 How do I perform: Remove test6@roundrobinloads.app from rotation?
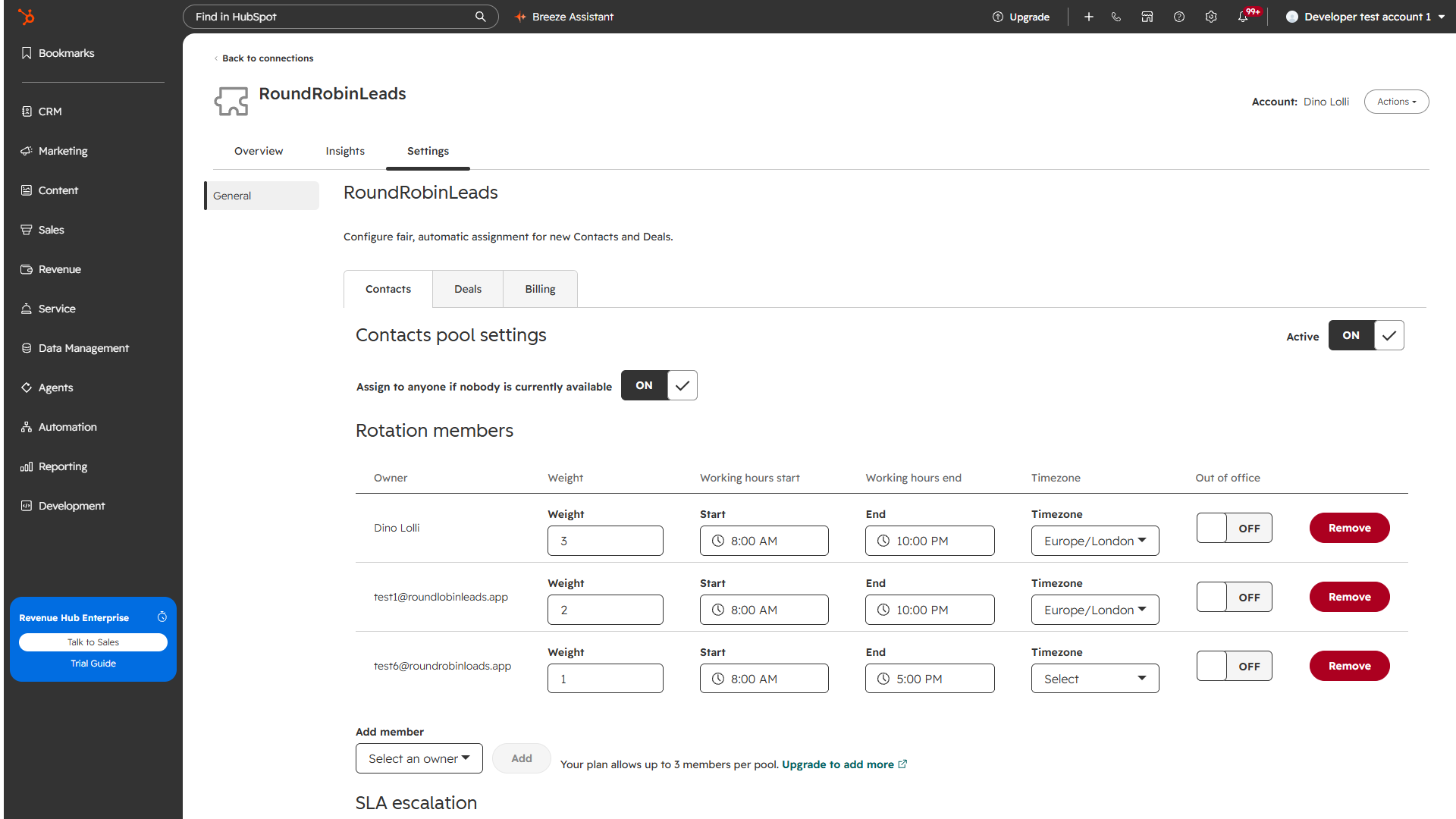point(1349,666)
